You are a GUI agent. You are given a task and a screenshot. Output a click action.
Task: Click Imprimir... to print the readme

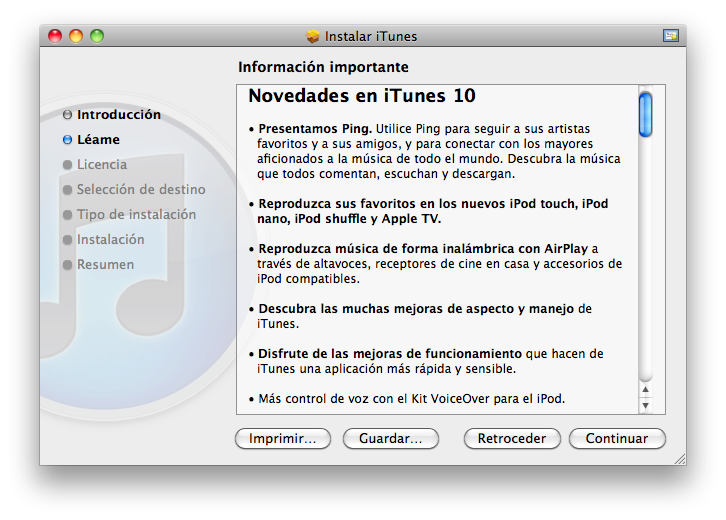[283, 439]
